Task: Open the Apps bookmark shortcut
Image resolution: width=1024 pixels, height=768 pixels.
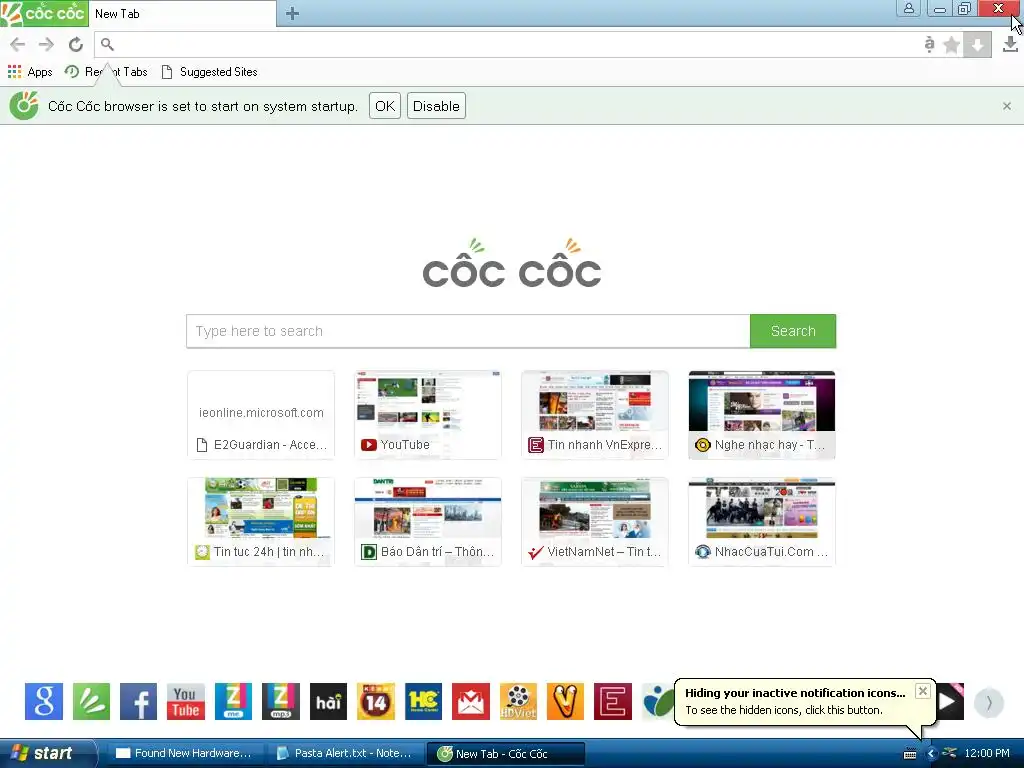Action: (x=30, y=72)
